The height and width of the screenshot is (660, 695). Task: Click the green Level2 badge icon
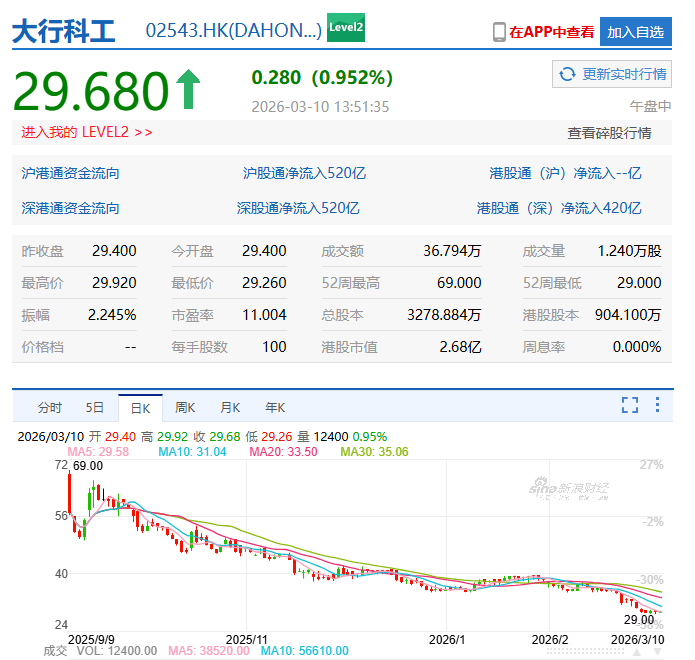(346, 29)
